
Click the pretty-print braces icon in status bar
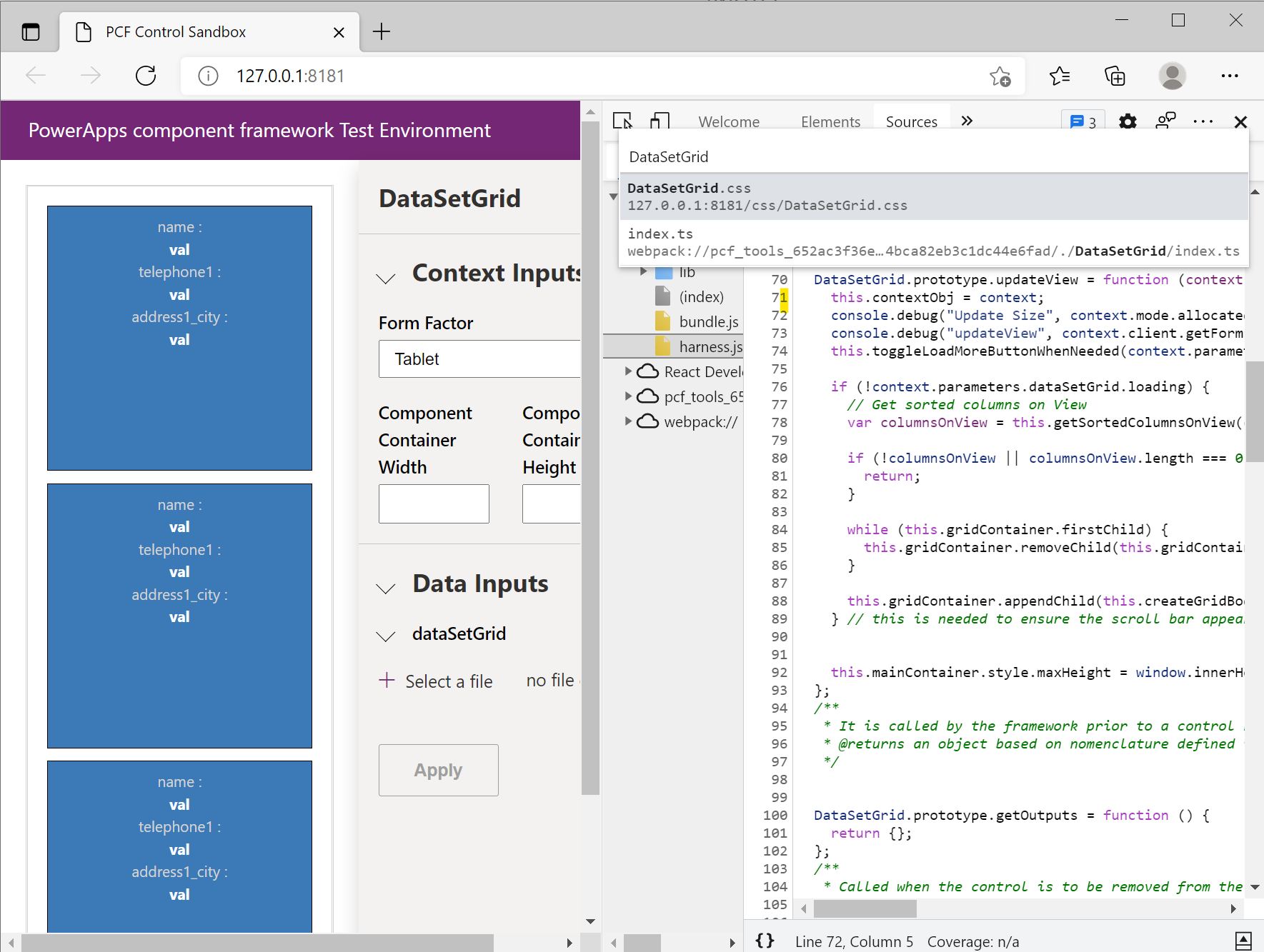click(765, 941)
